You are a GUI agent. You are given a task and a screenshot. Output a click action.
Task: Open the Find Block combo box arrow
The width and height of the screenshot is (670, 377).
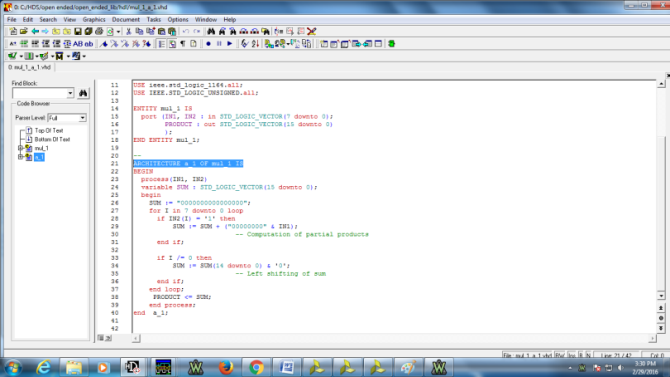click(x=70, y=93)
